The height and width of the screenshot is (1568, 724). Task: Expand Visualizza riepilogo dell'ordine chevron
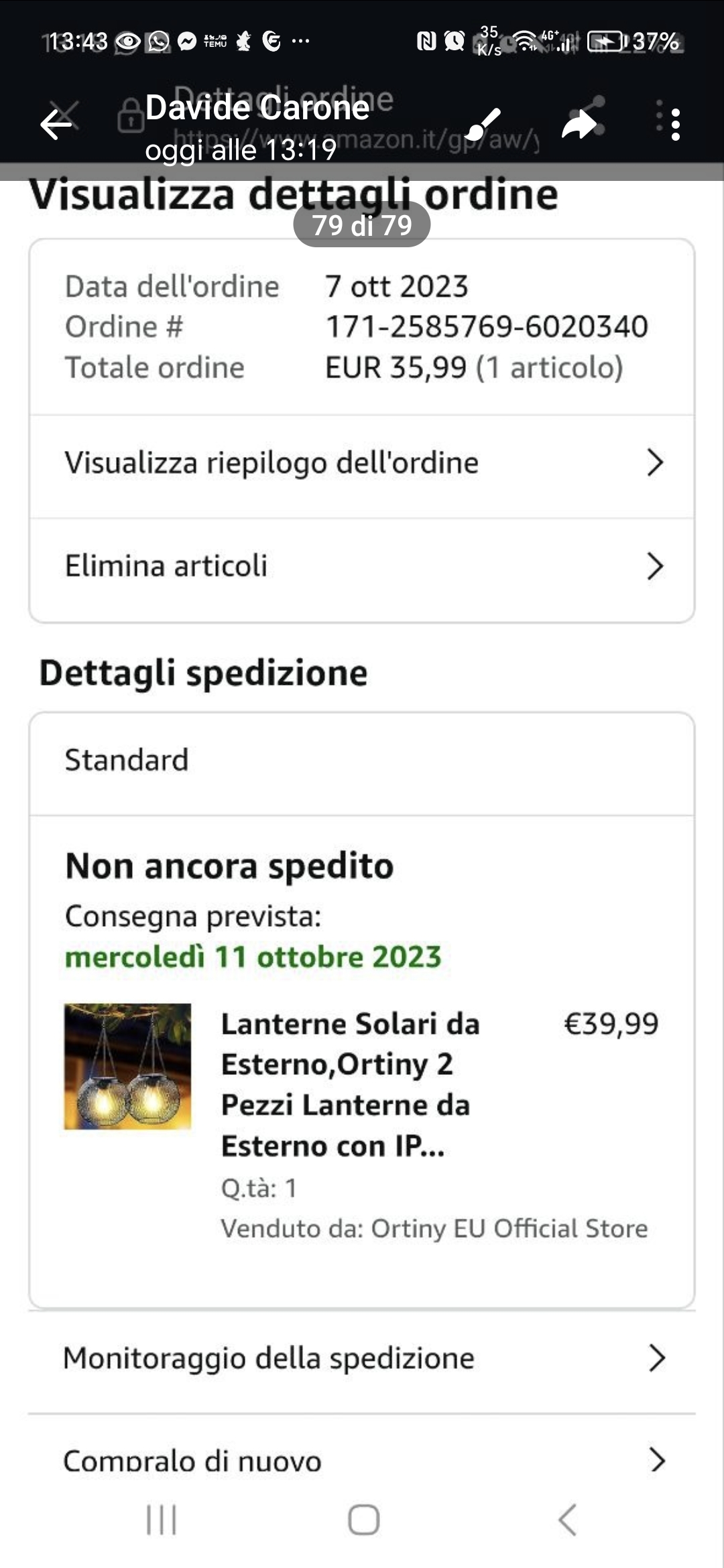click(655, 462)
